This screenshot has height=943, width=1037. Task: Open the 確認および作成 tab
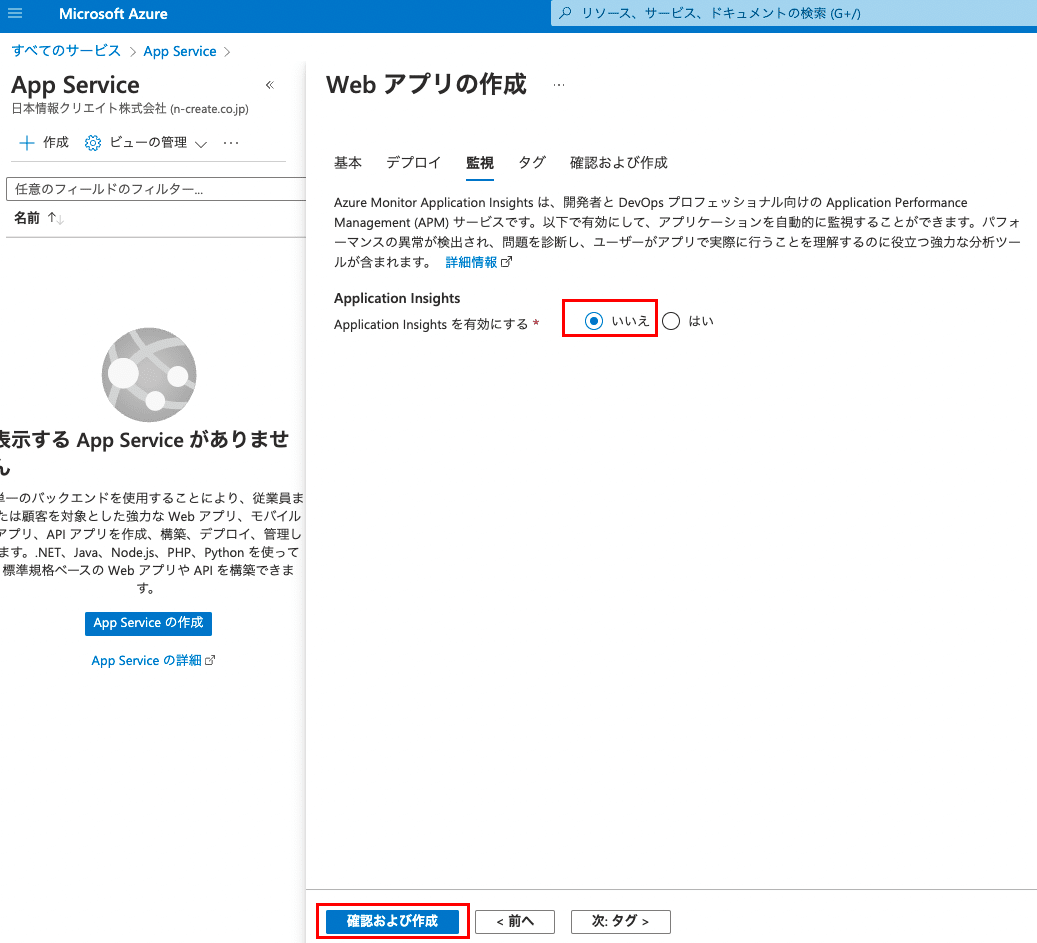coord(619,163)
